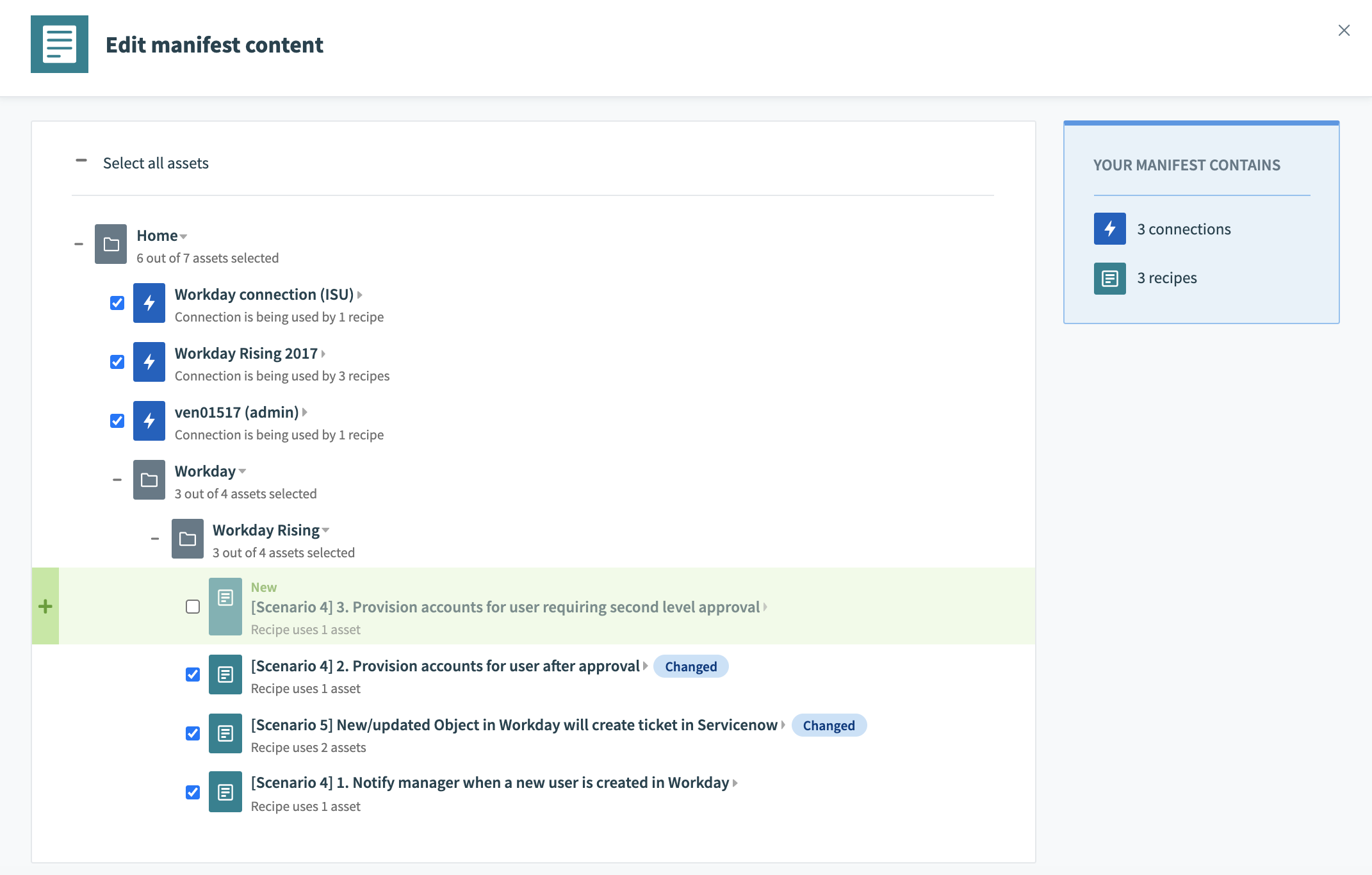1372x875 pixels.
Task: Uncheck Scenario 4 provision accounts after approval recipe
Action: pyautogui.click(x=194, y=674)
